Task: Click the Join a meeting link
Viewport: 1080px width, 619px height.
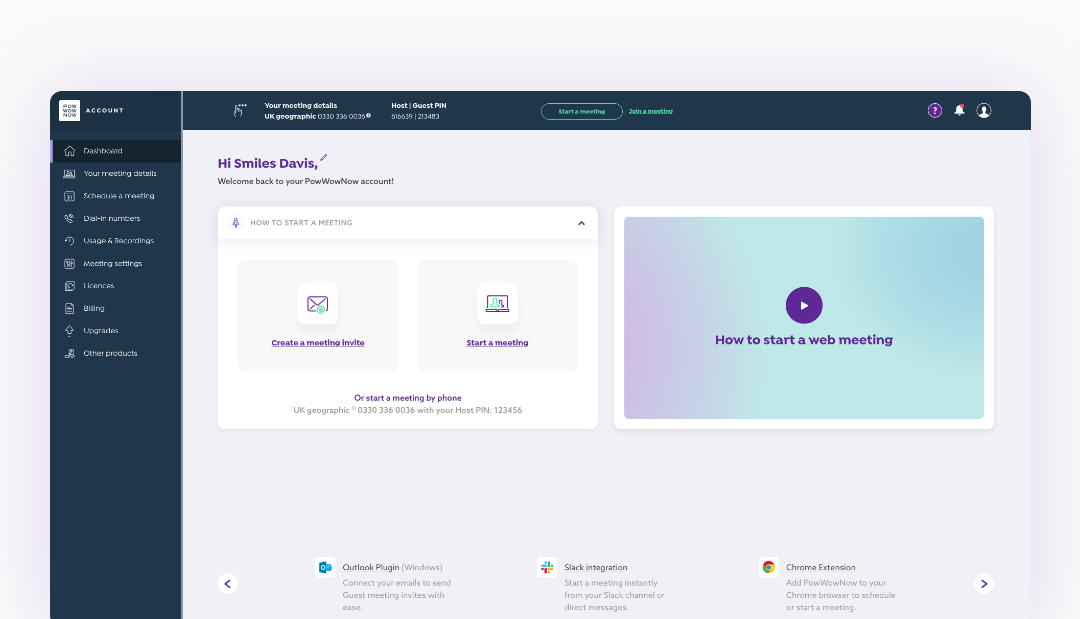Action: [x=651, y=111]
